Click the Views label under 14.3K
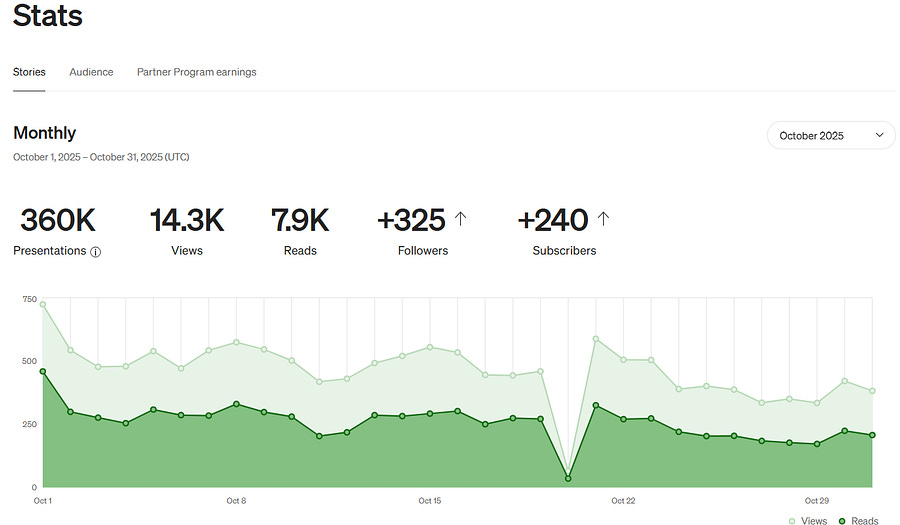Image resolution: width=900 pixels, height=525 pixels. [187, 251]
